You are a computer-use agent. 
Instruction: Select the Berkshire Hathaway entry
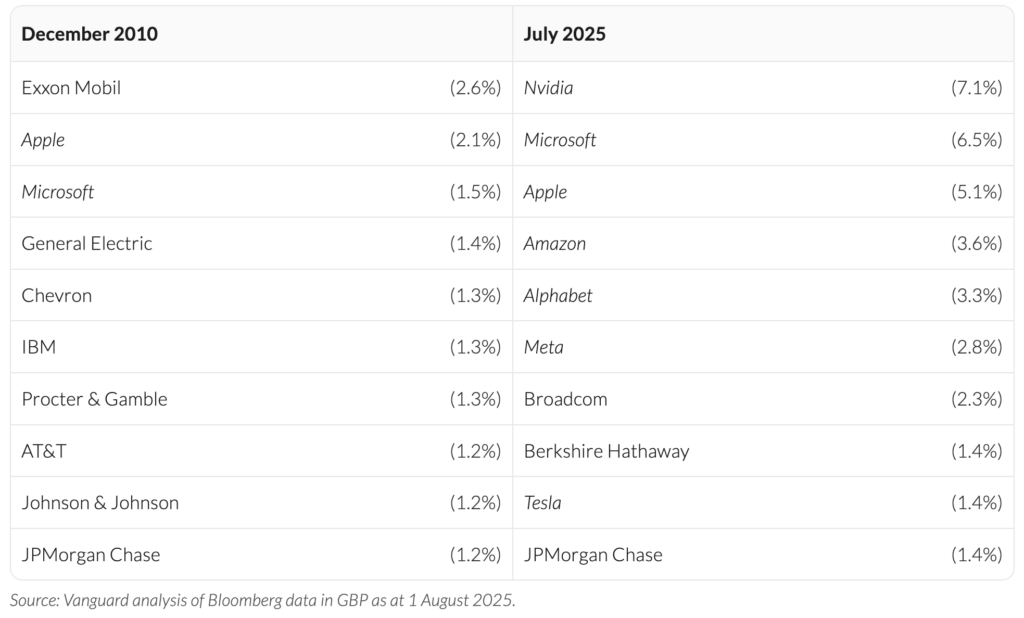click(x=606, y=451)
